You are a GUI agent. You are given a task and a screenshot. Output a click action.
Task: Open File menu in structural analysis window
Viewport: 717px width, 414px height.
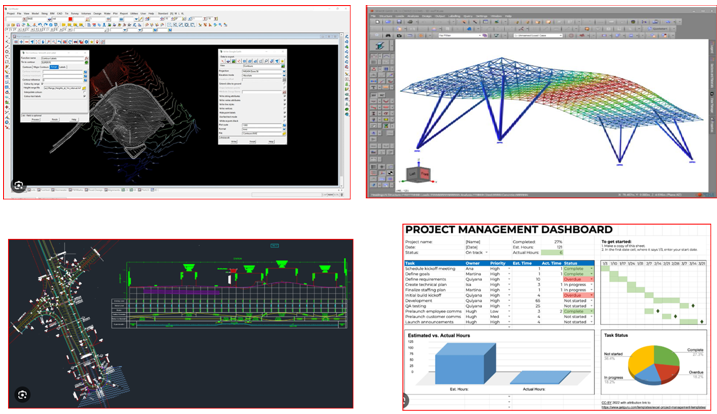click(373, 16)
